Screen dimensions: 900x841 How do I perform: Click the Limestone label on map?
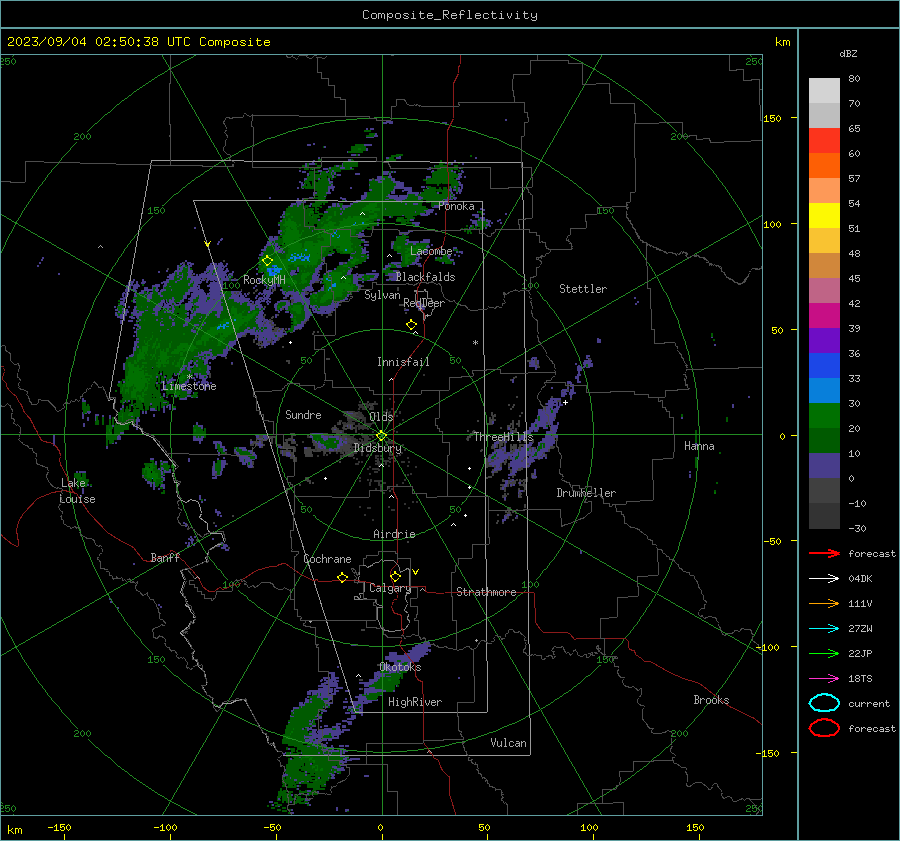pos(189,386)
